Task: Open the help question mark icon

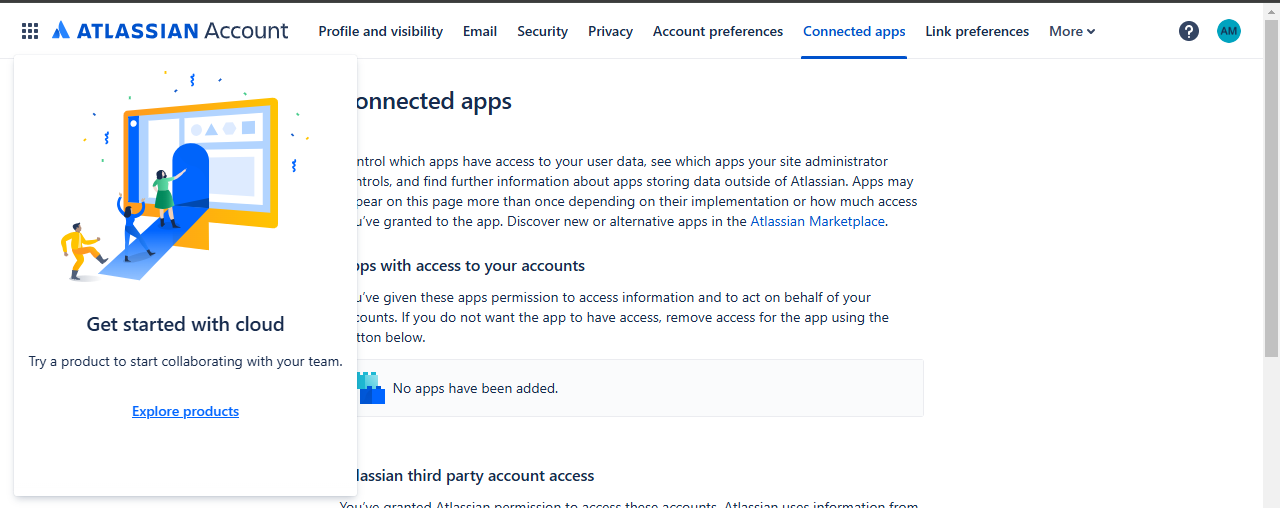Action: coord(1189,31)
